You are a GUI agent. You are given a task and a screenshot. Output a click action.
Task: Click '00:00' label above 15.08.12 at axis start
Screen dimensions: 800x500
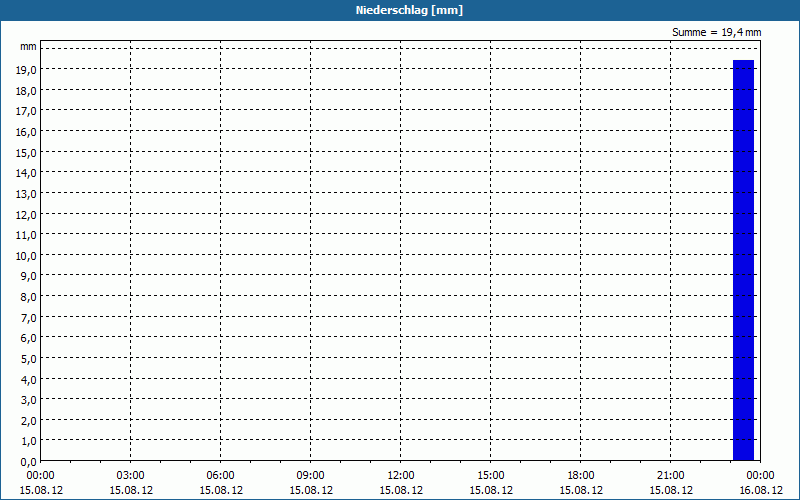click(41, 476)
